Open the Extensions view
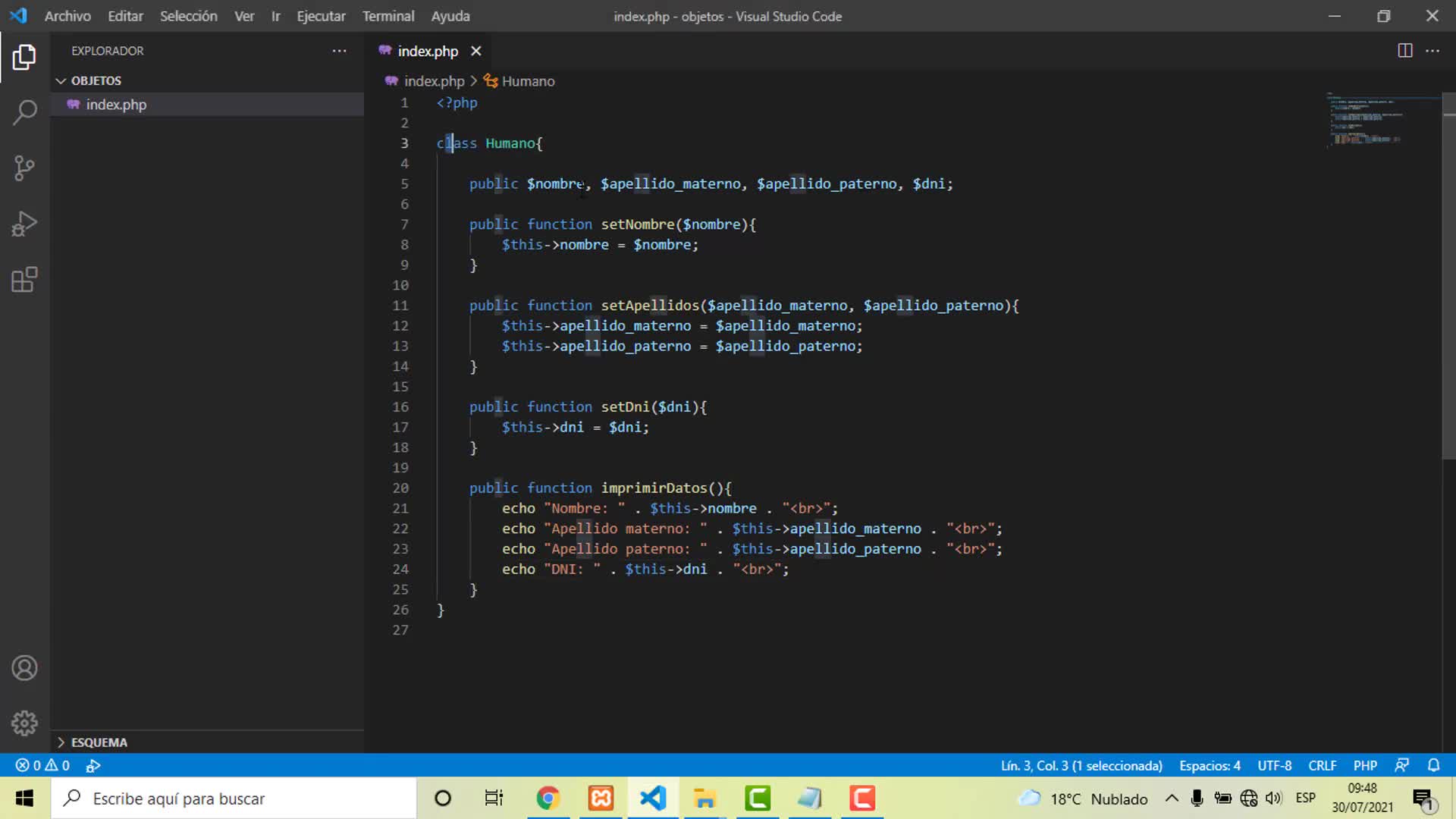Image resolution: width=1456 pixels, height=819 pixels. (x=24, y=279)
